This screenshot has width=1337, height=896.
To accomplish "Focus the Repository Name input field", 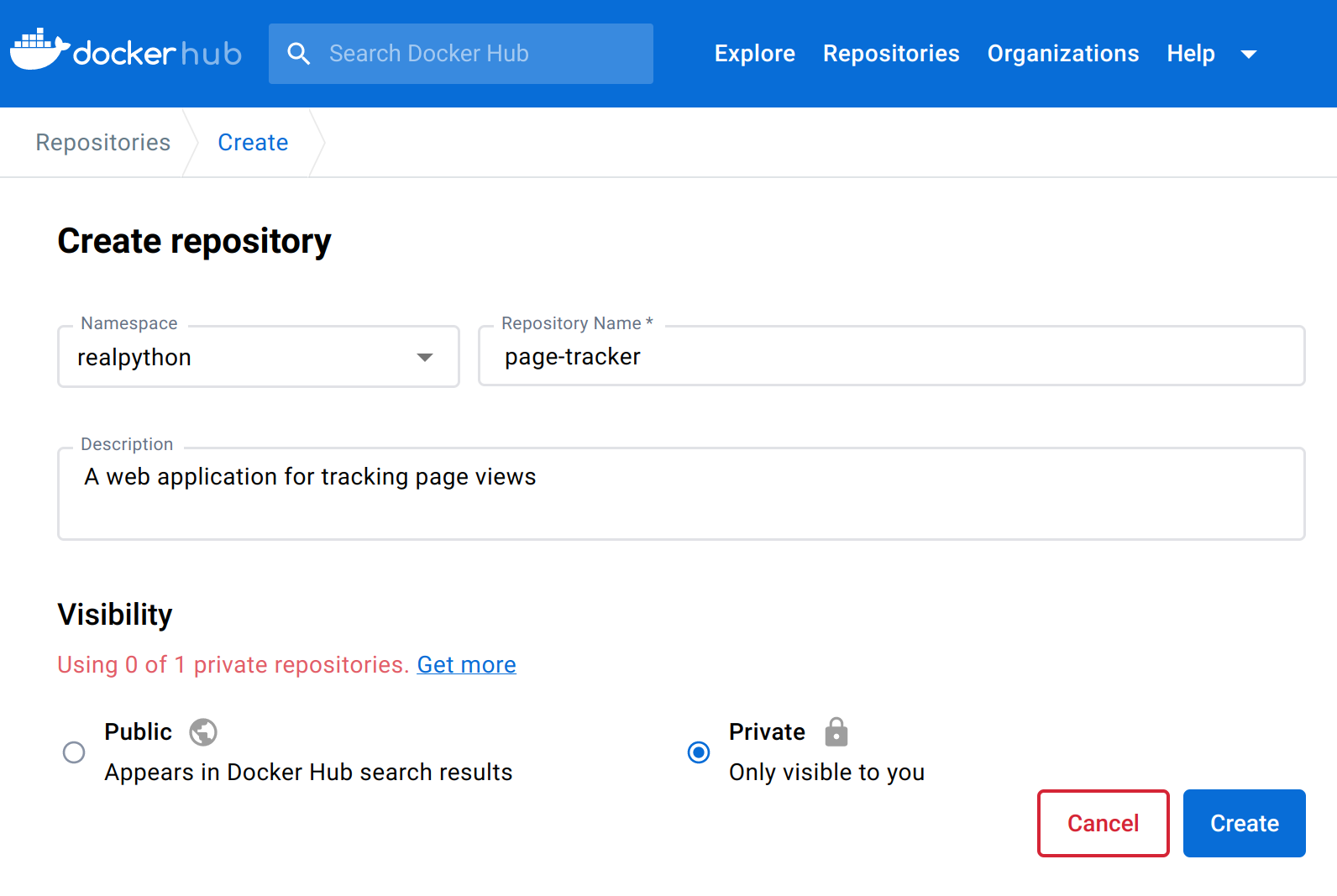I will click(x=890, y=358).
